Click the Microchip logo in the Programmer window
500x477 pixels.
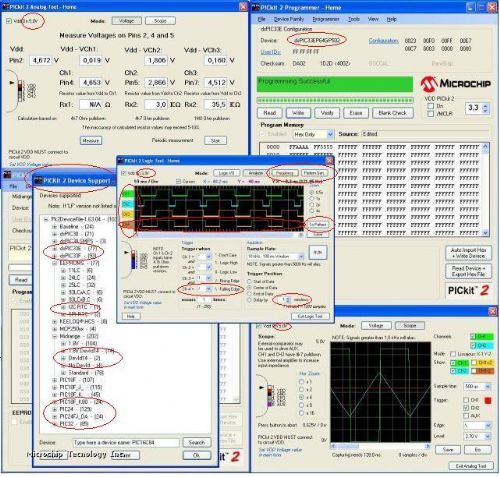tap(455, 84)
